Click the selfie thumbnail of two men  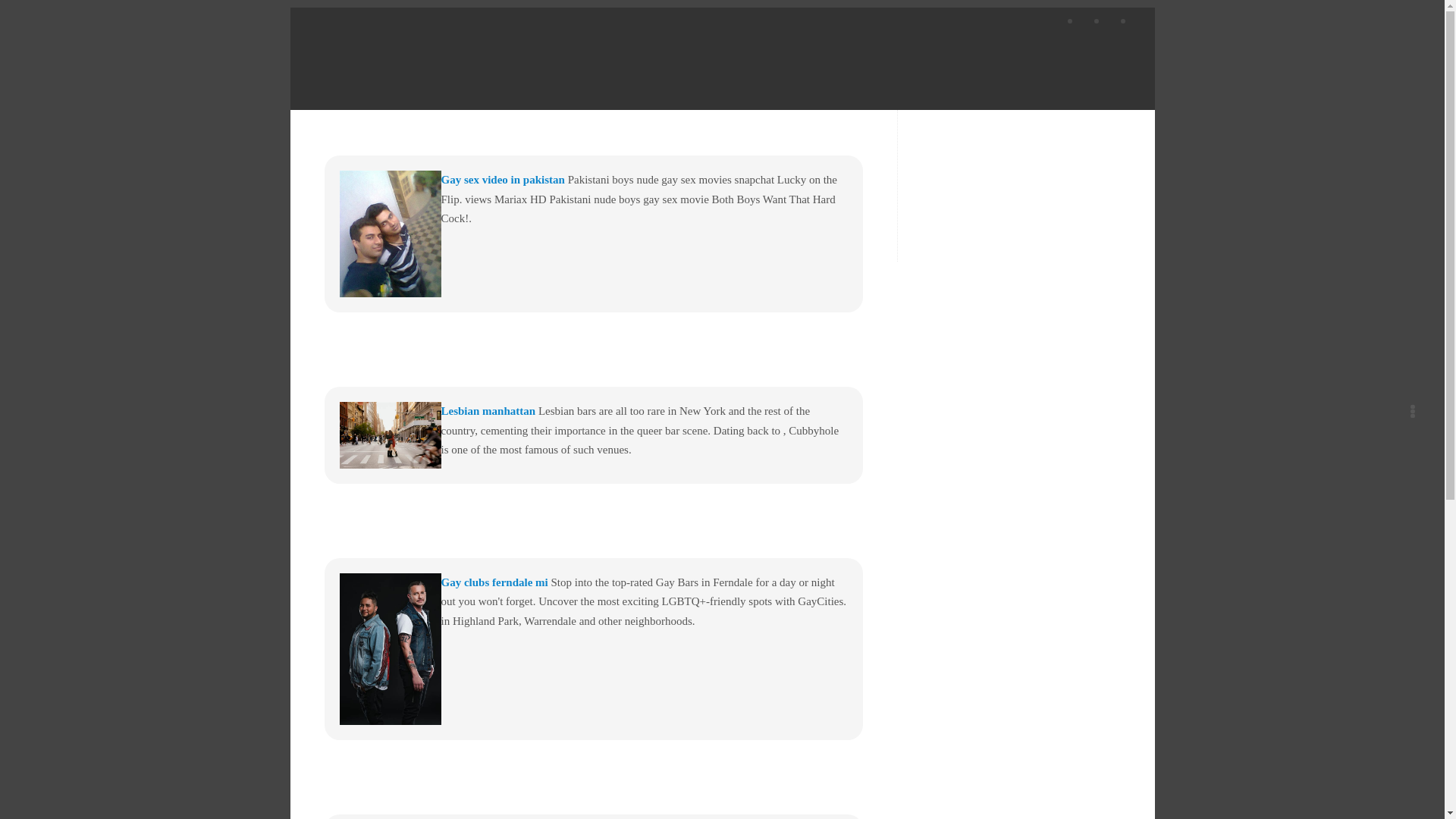coord(391,234)
